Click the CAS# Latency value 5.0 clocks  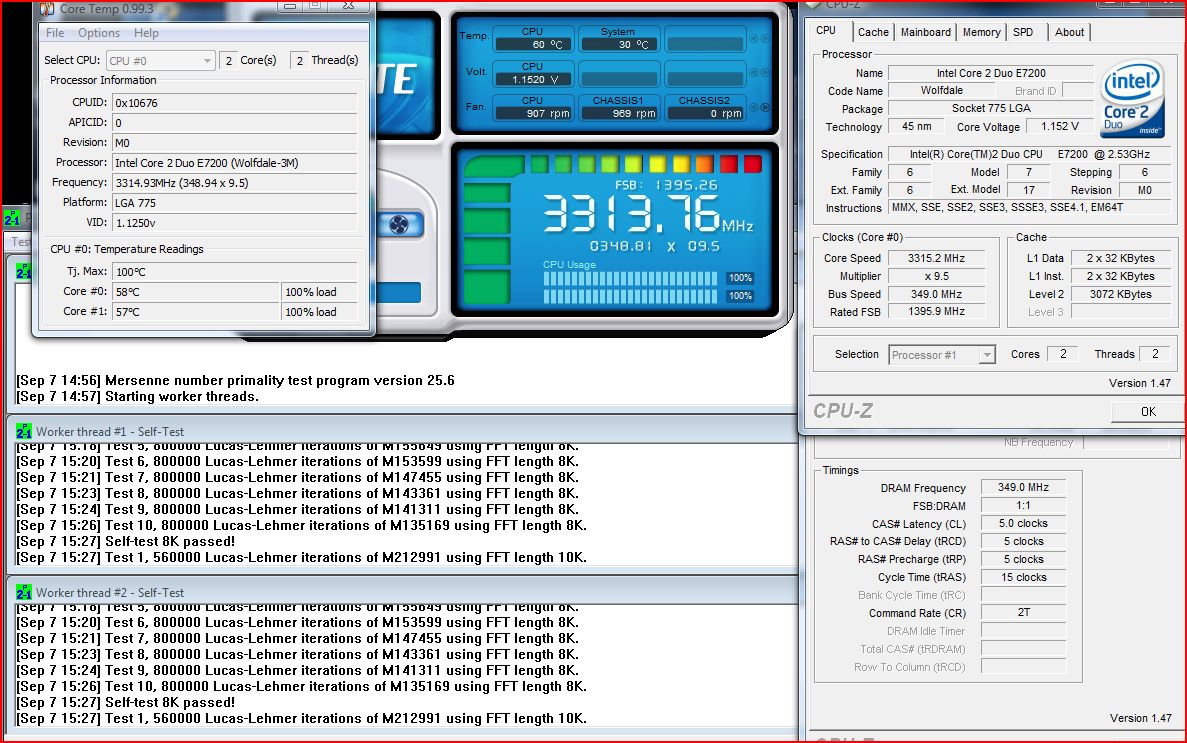click(x=1023, y=523)
